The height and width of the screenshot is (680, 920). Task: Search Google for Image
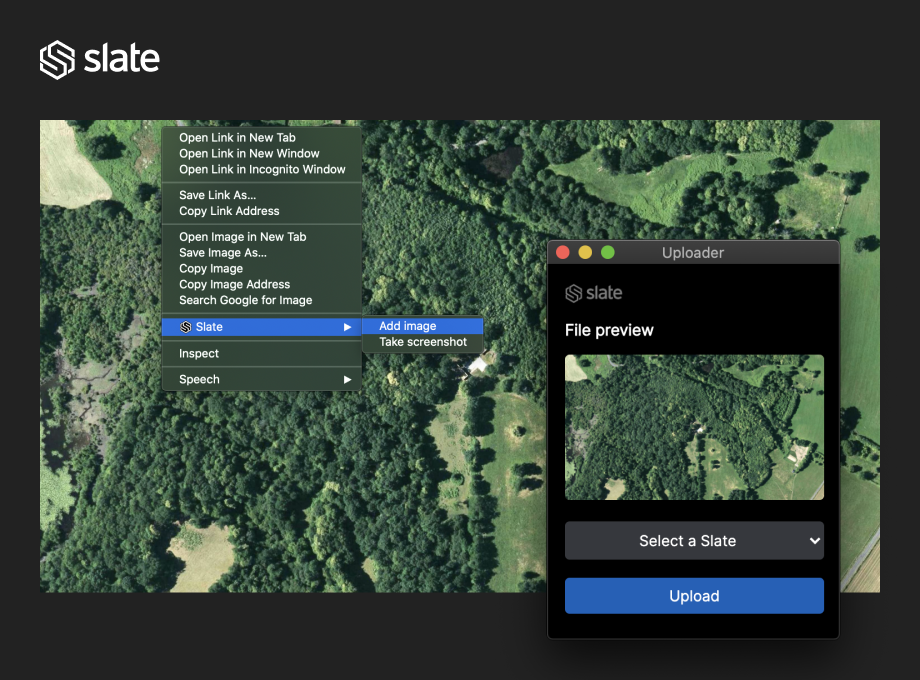(x=245, y=300)
